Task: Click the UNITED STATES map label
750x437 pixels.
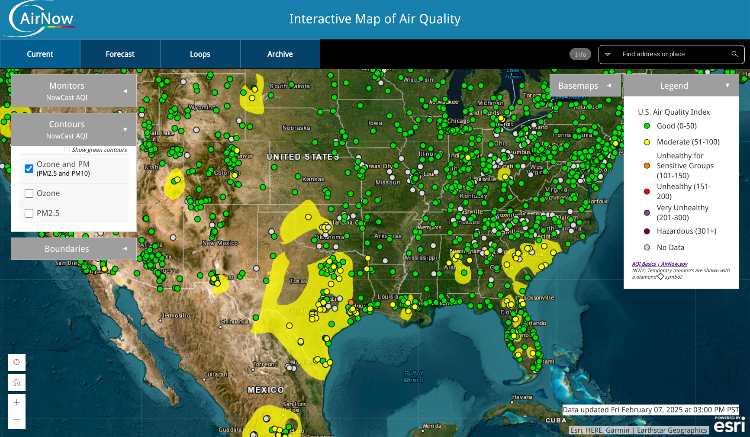Action: (x=303, y=157)
